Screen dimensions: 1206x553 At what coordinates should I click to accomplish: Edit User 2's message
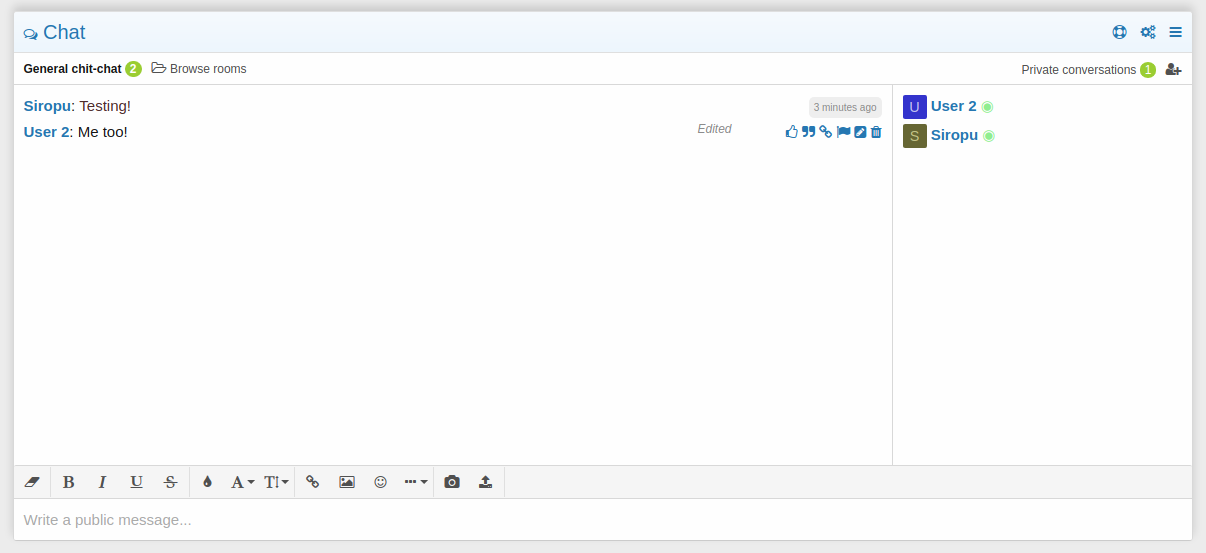coord(860,132)
